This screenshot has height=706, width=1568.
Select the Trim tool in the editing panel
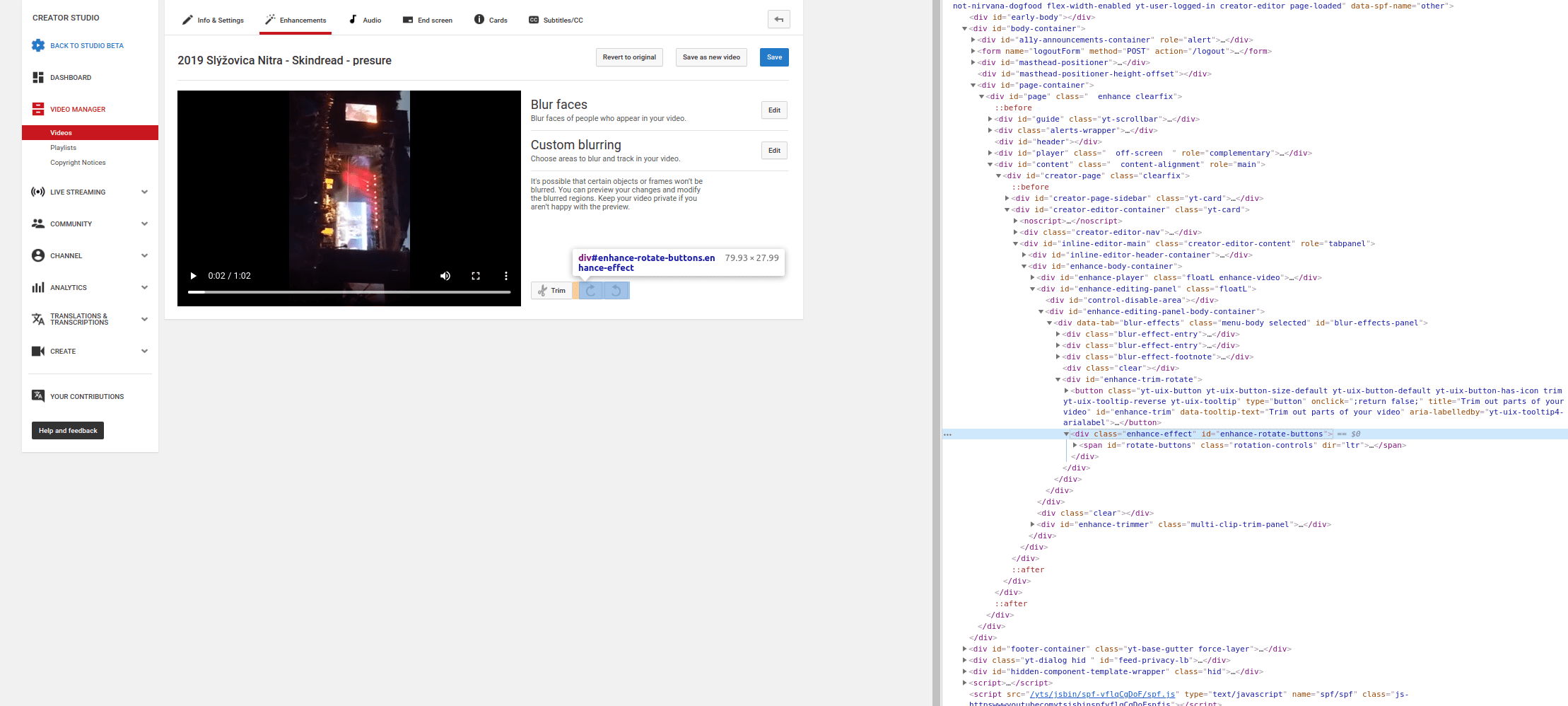(552, 290)
